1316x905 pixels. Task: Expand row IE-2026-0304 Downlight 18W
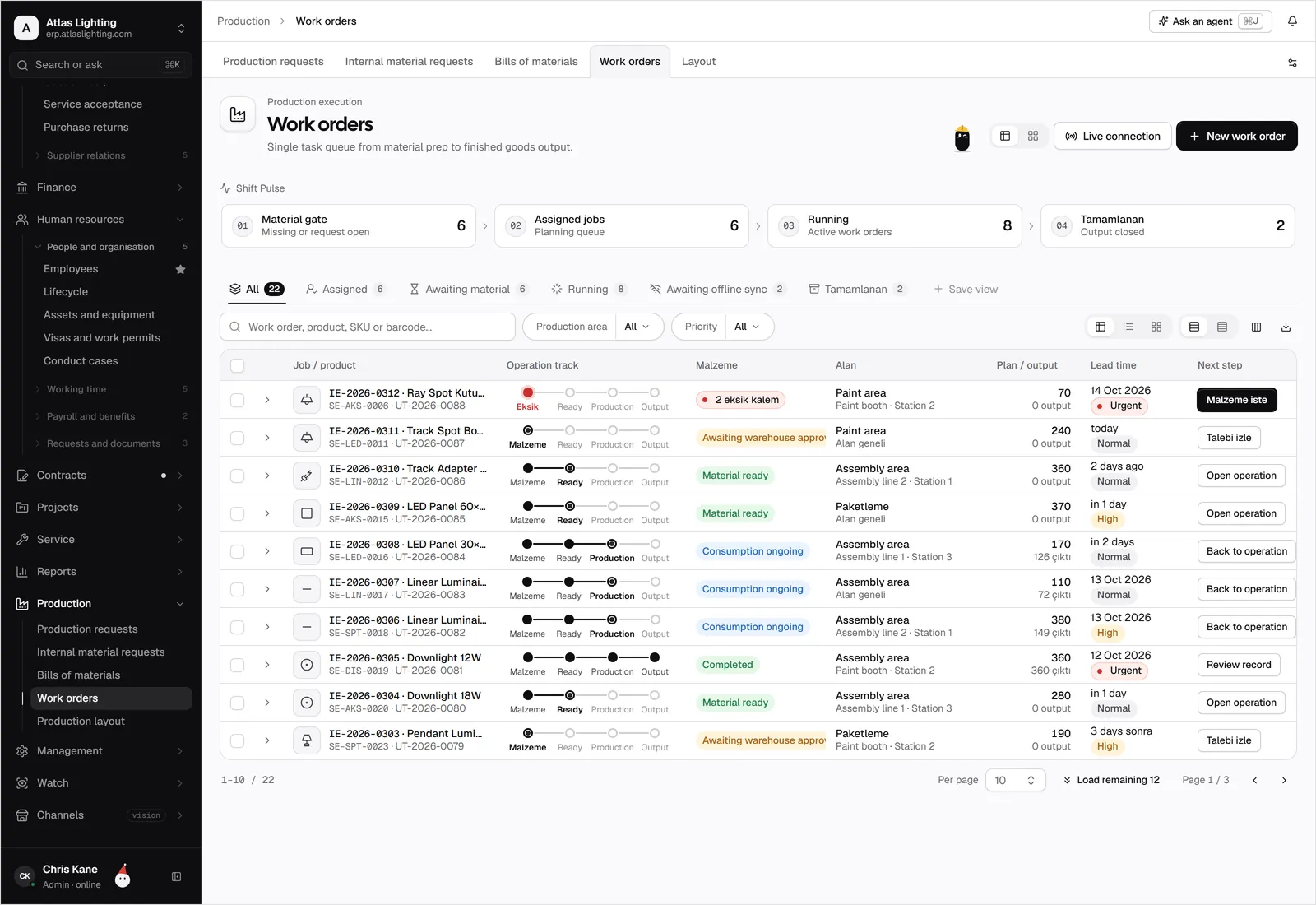click(267, 703)
